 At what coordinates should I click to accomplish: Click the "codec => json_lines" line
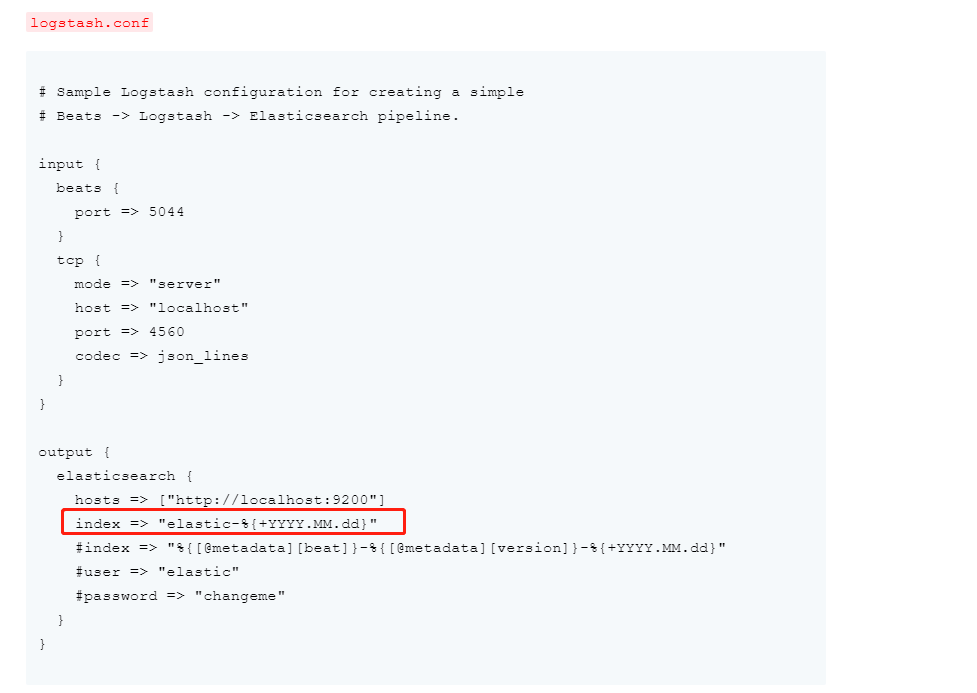(x=161, y=356)
